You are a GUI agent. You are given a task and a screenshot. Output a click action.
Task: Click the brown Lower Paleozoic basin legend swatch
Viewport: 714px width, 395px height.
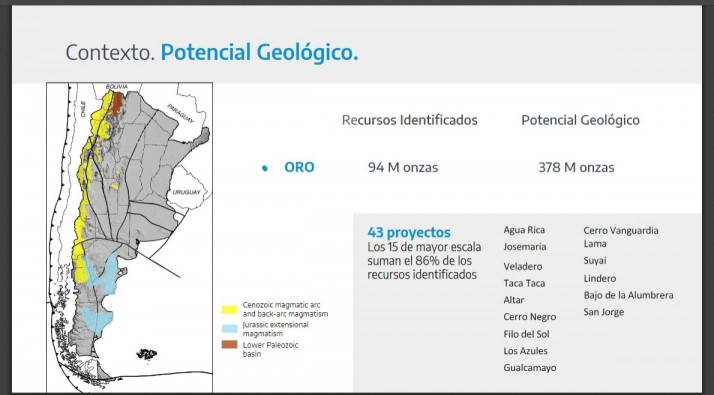(x=230, y=344)
